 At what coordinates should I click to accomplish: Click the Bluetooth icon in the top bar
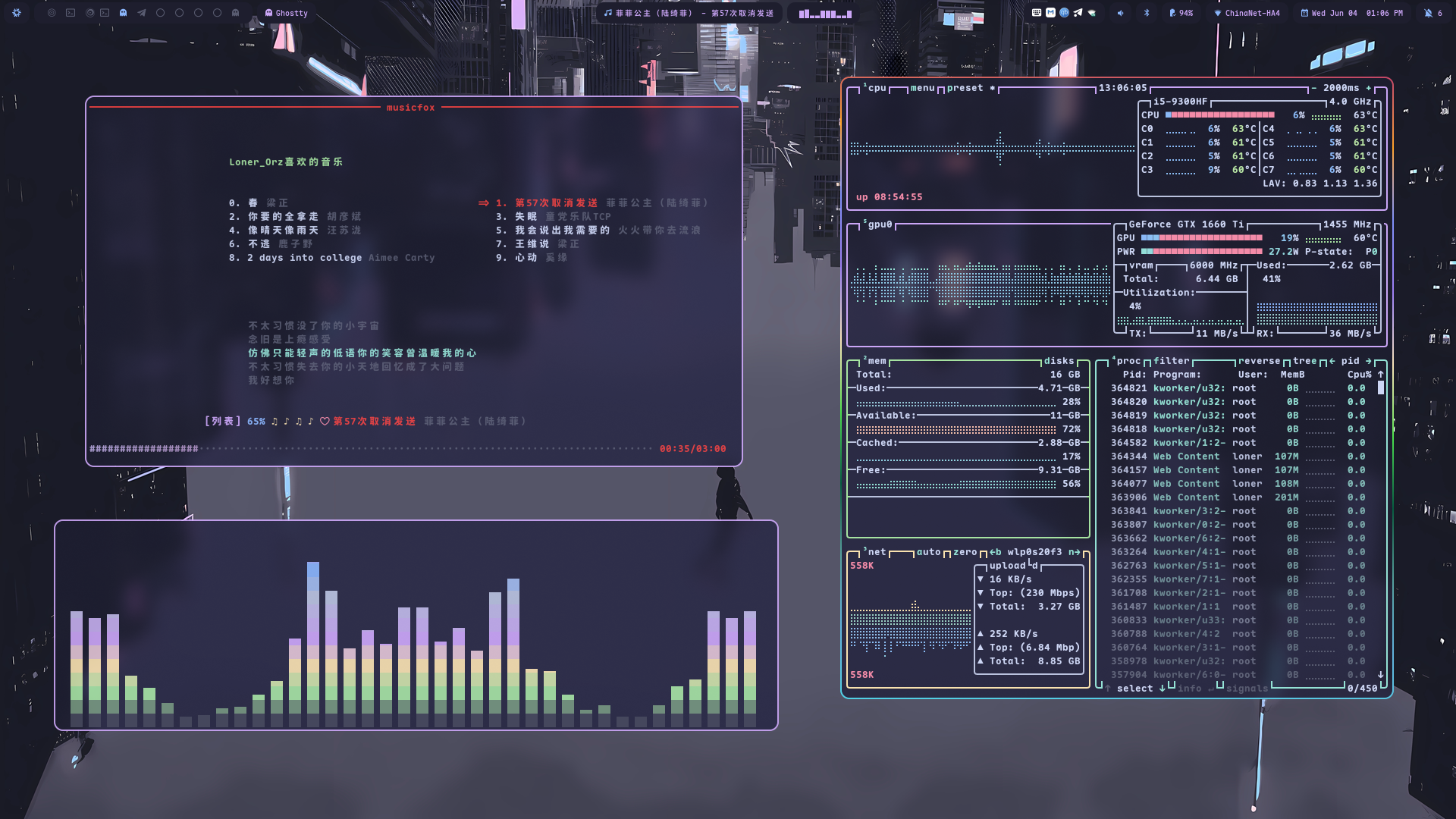coord(1147,13)
